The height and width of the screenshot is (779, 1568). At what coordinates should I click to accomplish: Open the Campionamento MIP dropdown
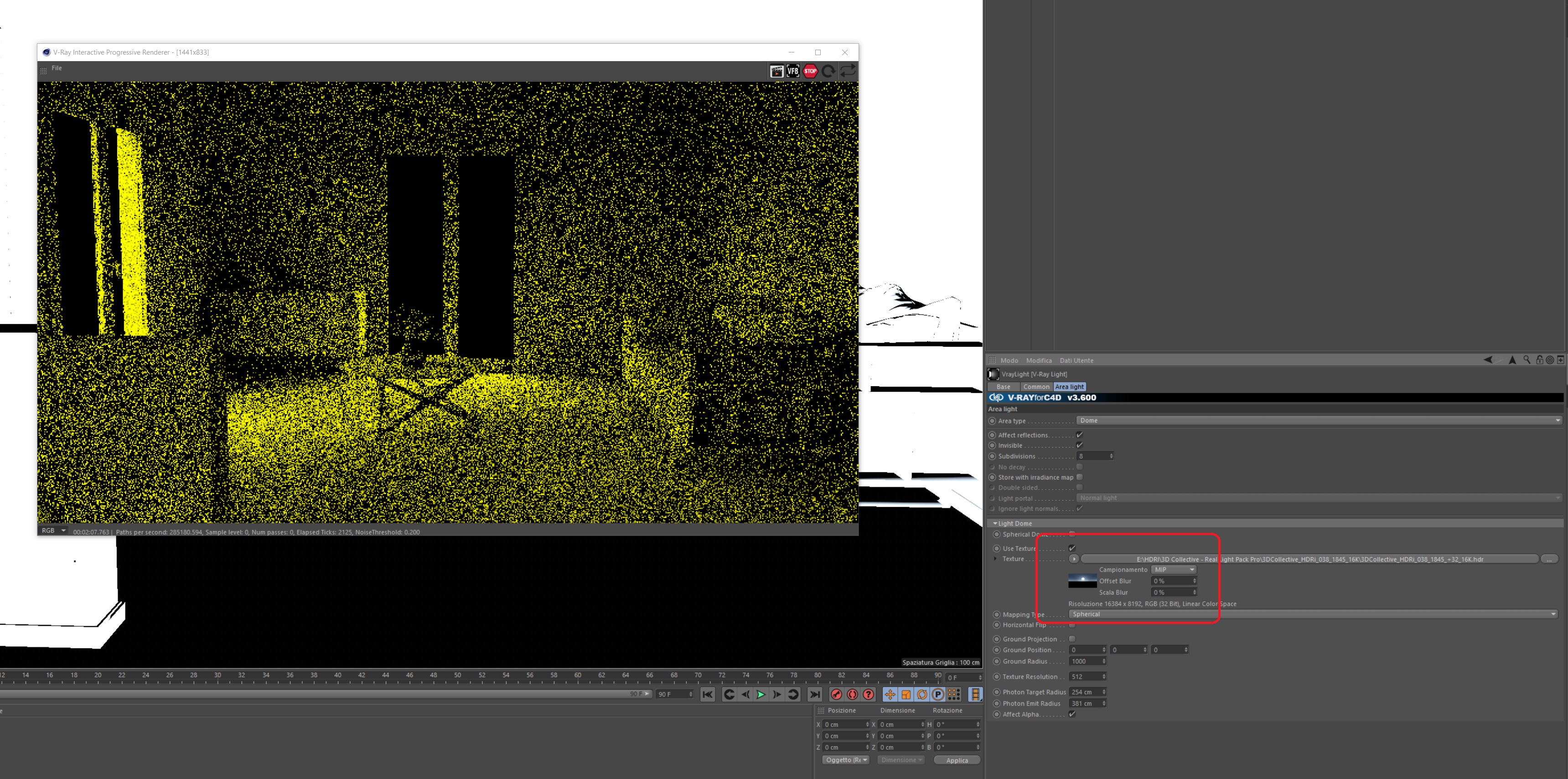[x=1174, y=570]
